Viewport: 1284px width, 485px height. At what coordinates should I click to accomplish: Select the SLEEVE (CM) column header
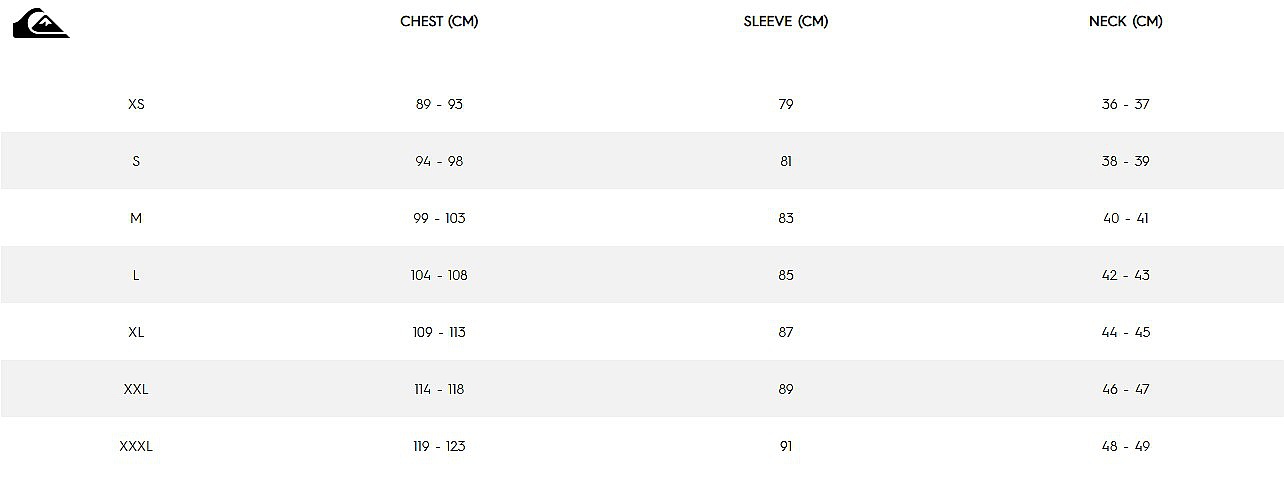(786, 21)
